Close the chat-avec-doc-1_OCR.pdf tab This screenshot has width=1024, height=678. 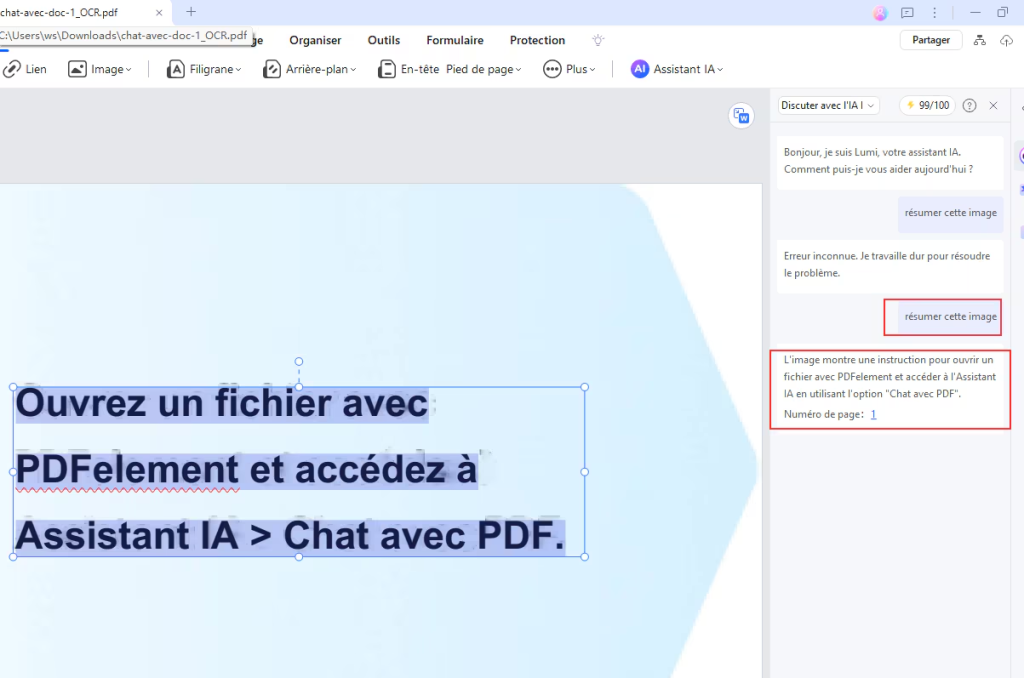pos(159,12)
